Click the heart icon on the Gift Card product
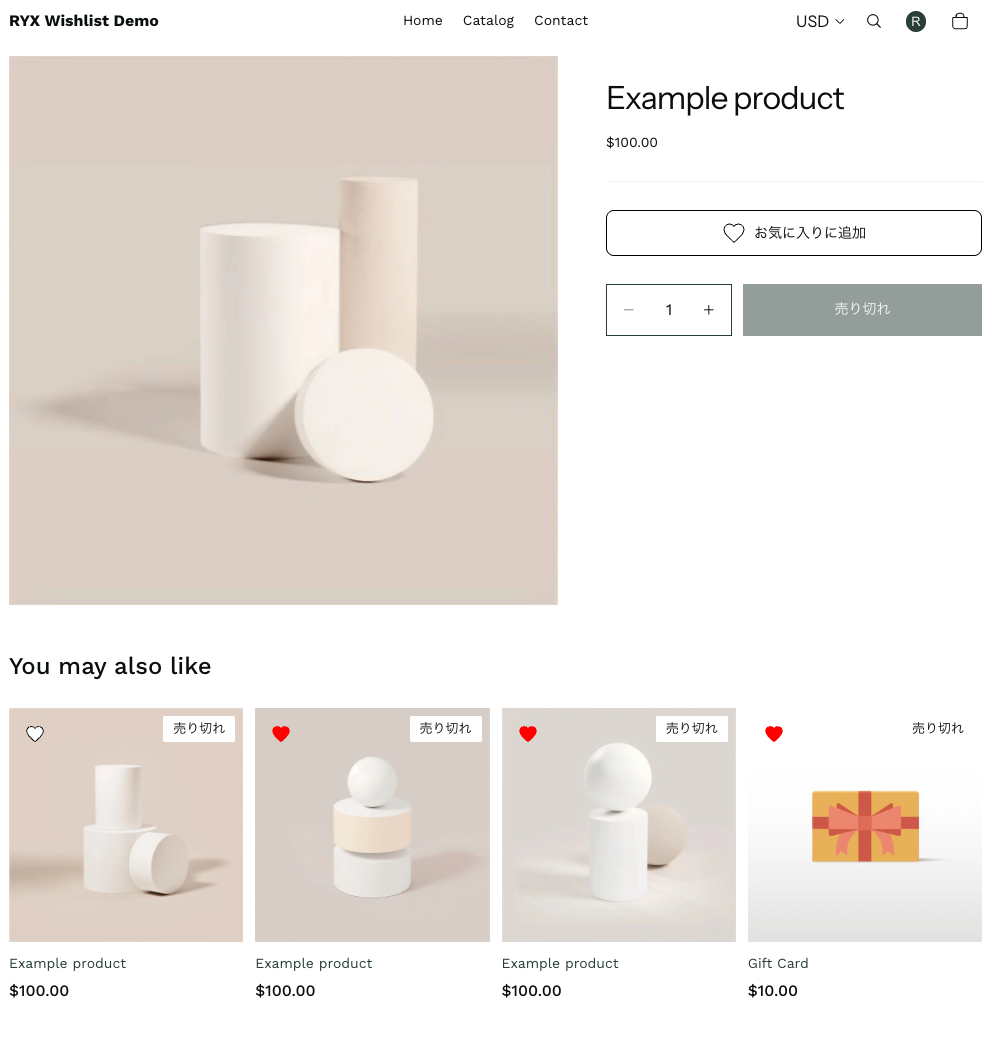 click(774, 733)
